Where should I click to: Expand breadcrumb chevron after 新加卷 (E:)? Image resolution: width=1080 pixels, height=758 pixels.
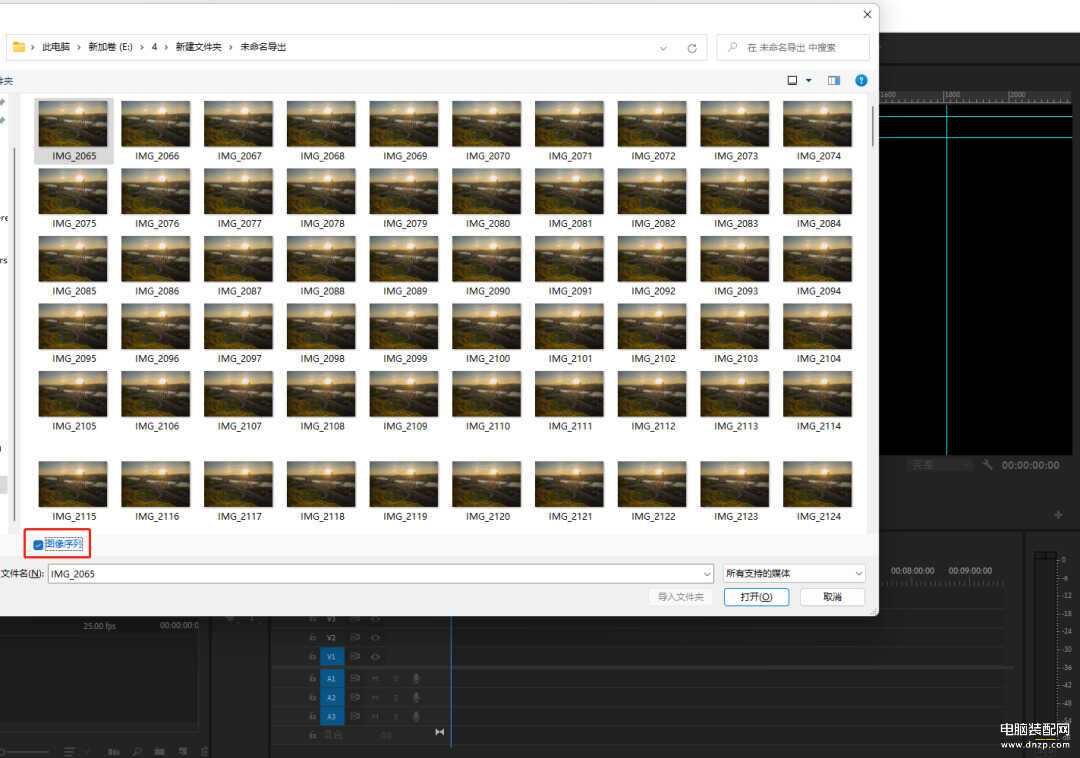(x=142, y=47)
